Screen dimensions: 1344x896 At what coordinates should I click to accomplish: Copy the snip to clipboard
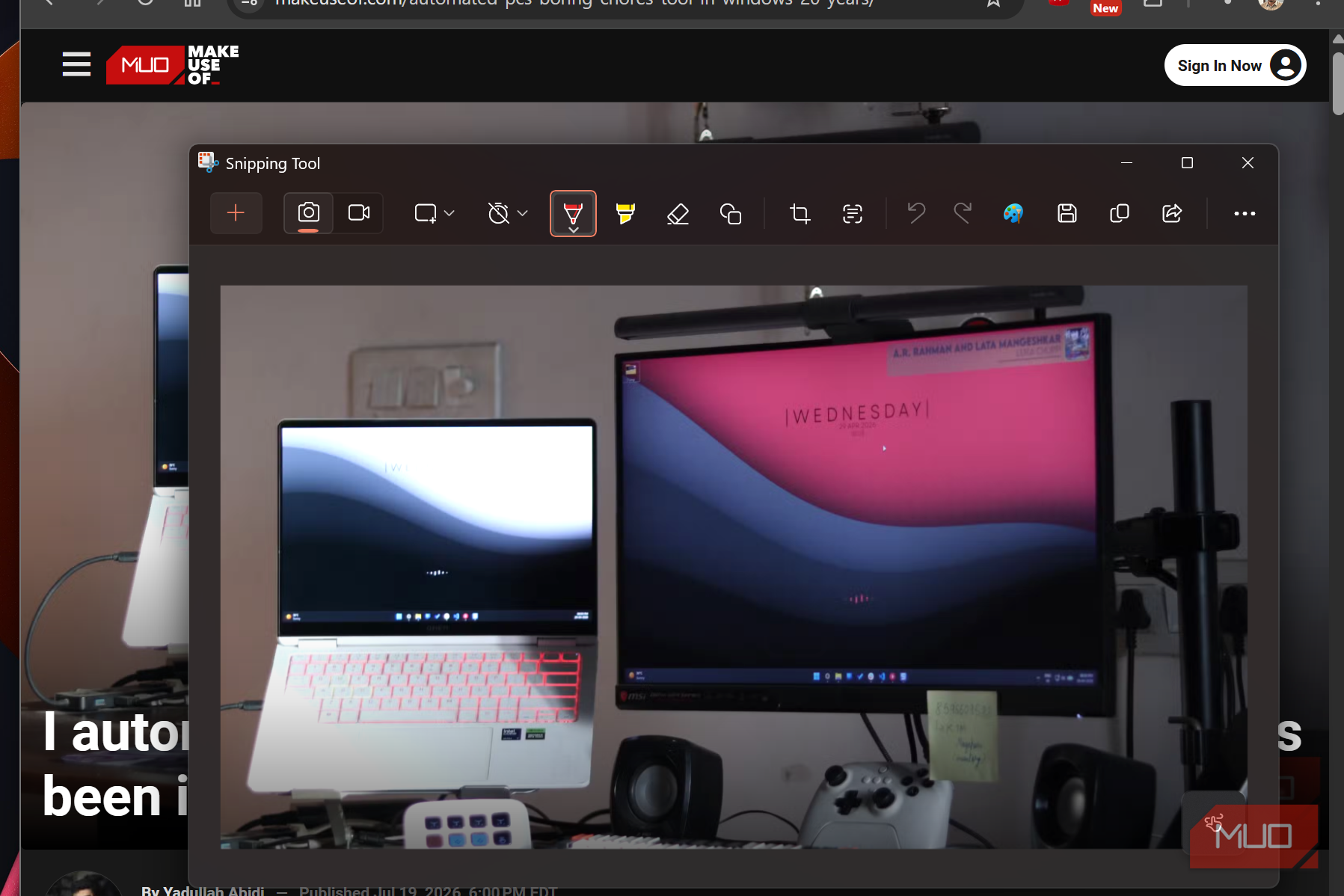tap(1120, 213)
